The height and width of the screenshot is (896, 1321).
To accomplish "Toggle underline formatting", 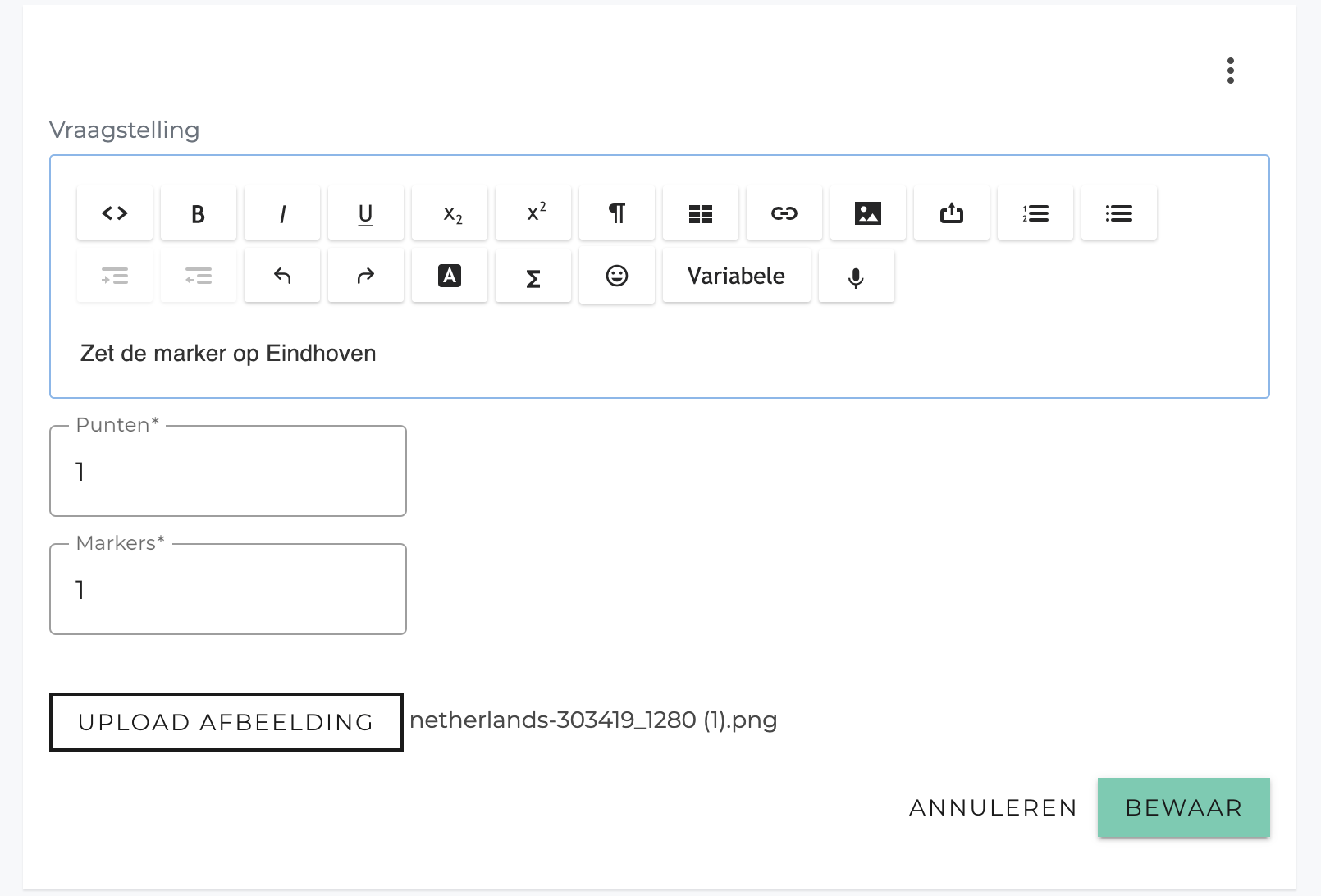I will 366,213.
